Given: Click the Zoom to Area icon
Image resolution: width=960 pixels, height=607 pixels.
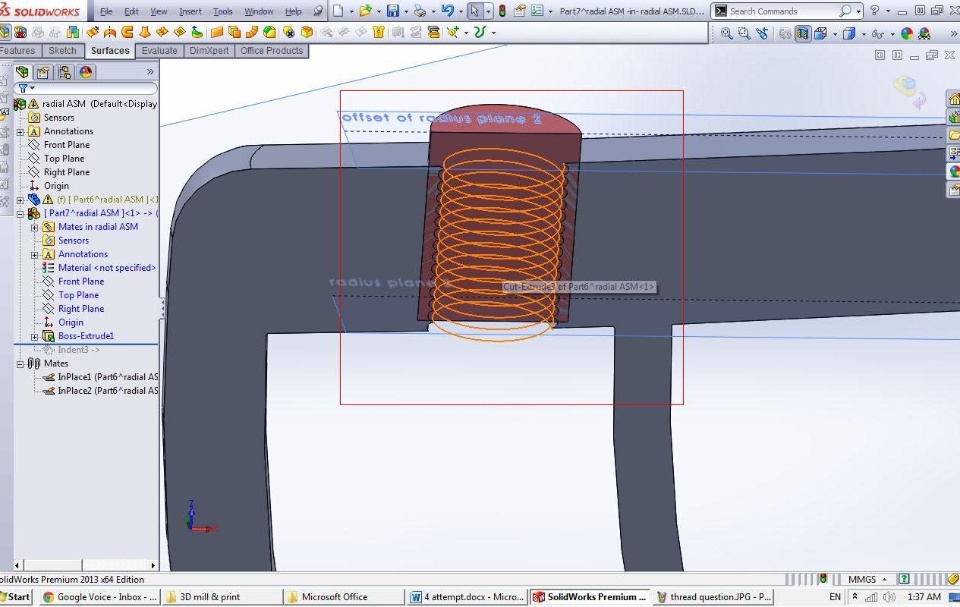Looking at the screenshot, I should (744, 33).
